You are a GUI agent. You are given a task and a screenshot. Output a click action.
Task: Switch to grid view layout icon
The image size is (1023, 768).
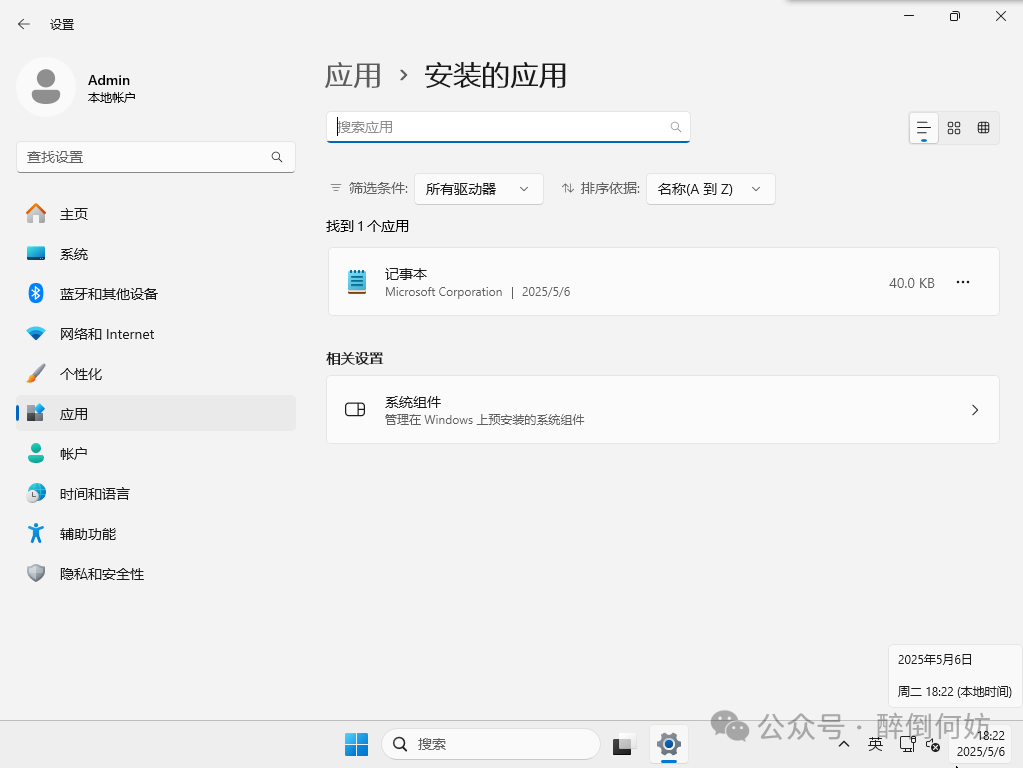click(954, 128)
